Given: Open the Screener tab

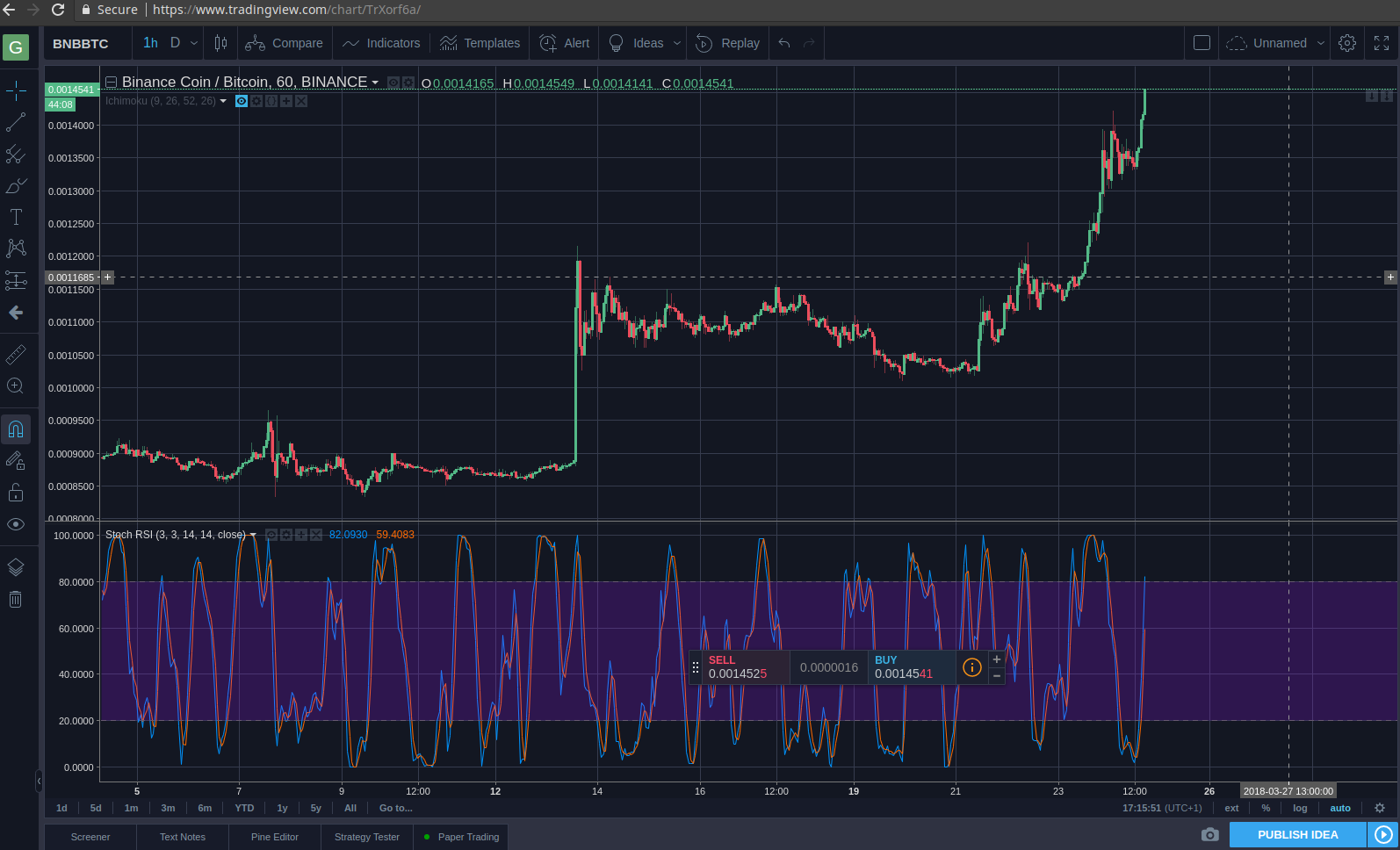Looking at the screenshot, I should [x=90, y=837].
